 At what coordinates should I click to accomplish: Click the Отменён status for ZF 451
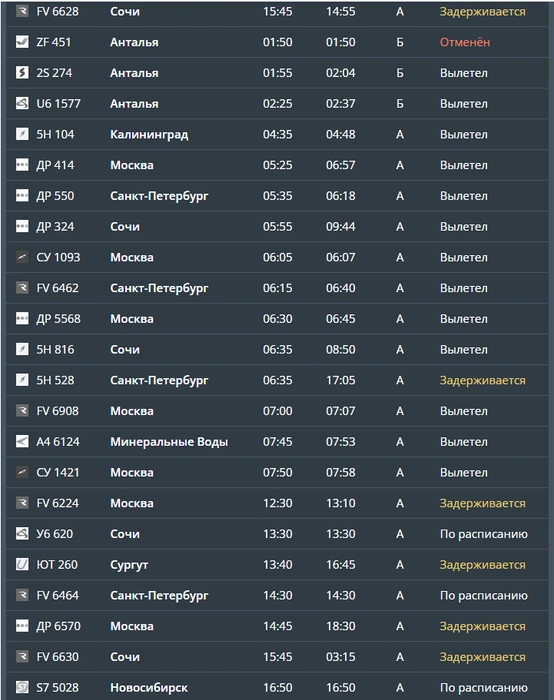(465, 42)
